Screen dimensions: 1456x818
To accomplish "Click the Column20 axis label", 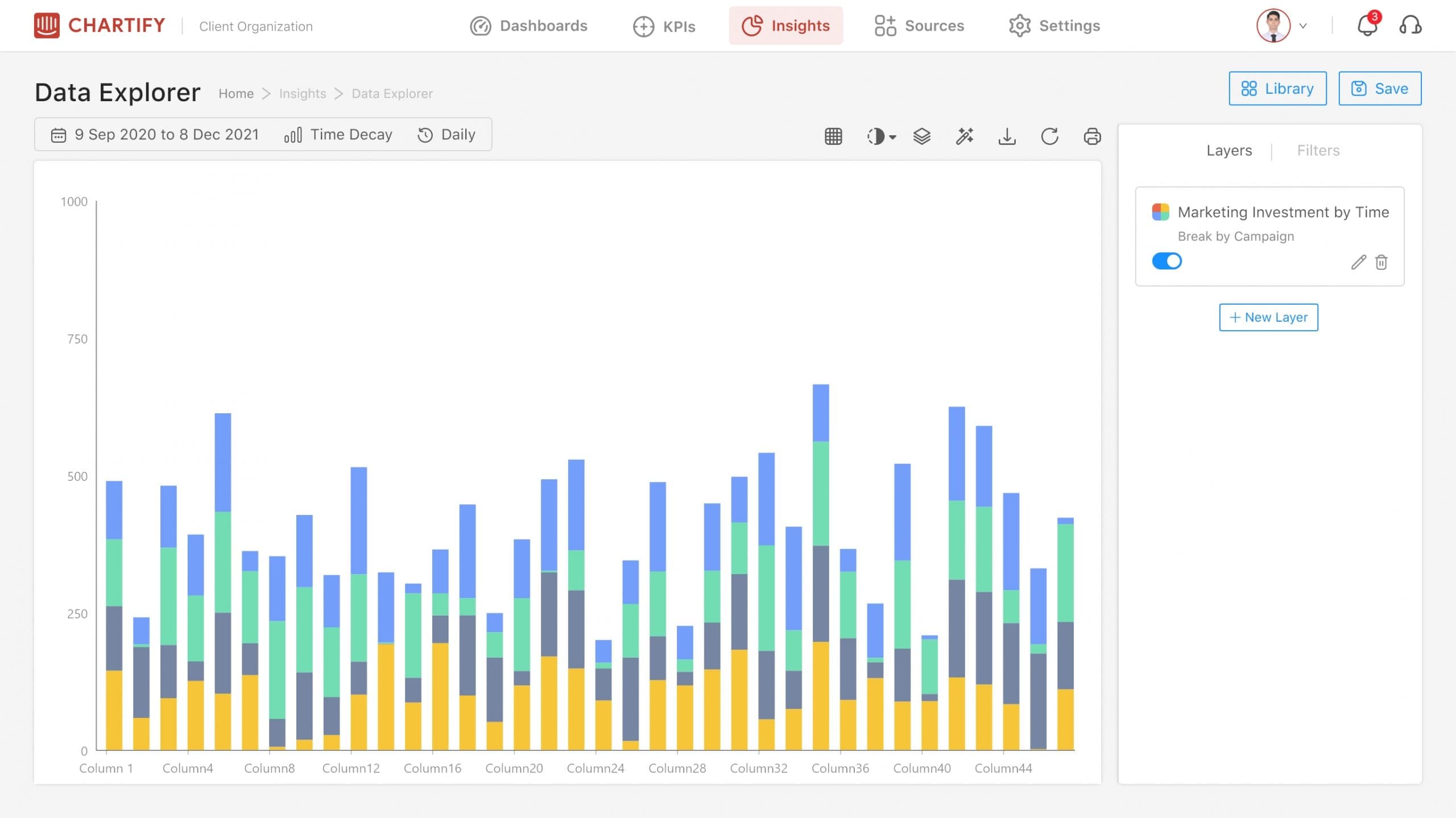I will (x=514, y=769).
